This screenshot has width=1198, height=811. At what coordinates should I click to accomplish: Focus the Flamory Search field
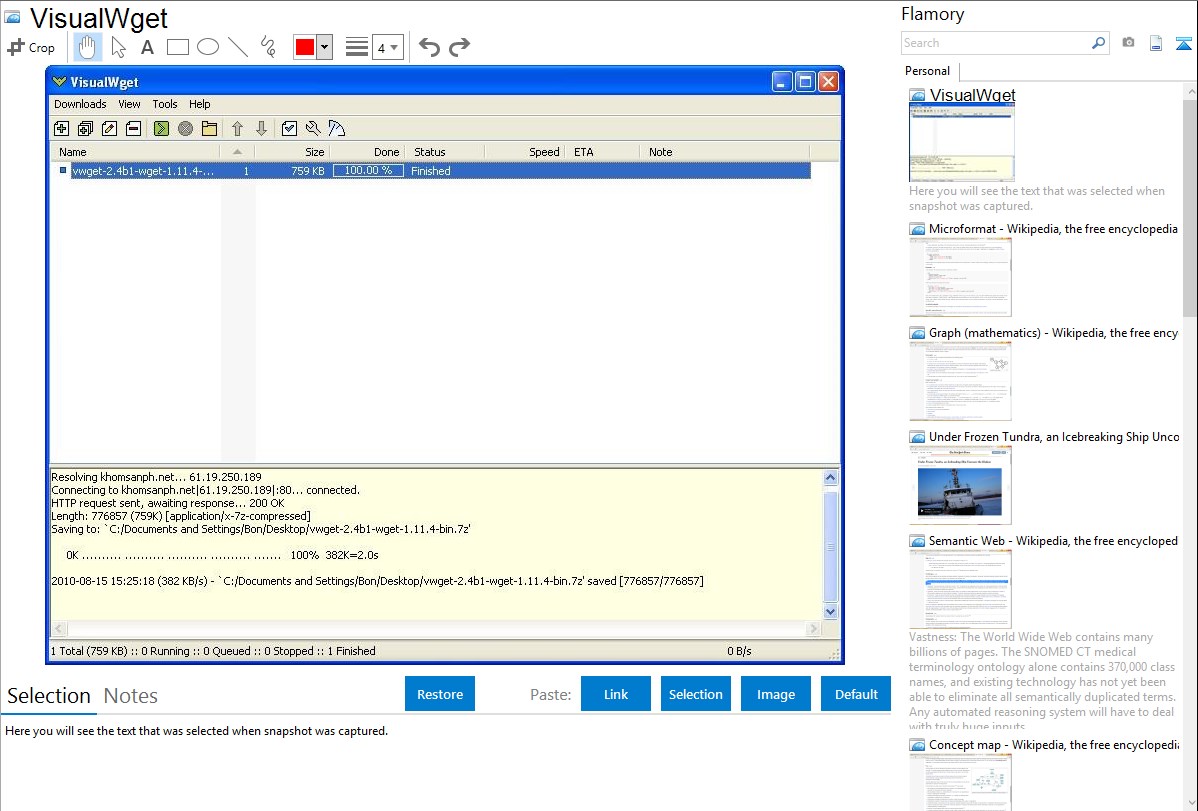[996, 43]
